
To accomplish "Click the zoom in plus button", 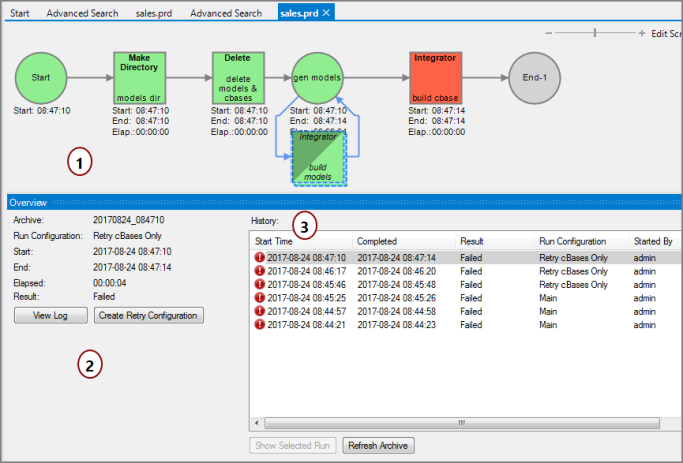I will 641,33.
